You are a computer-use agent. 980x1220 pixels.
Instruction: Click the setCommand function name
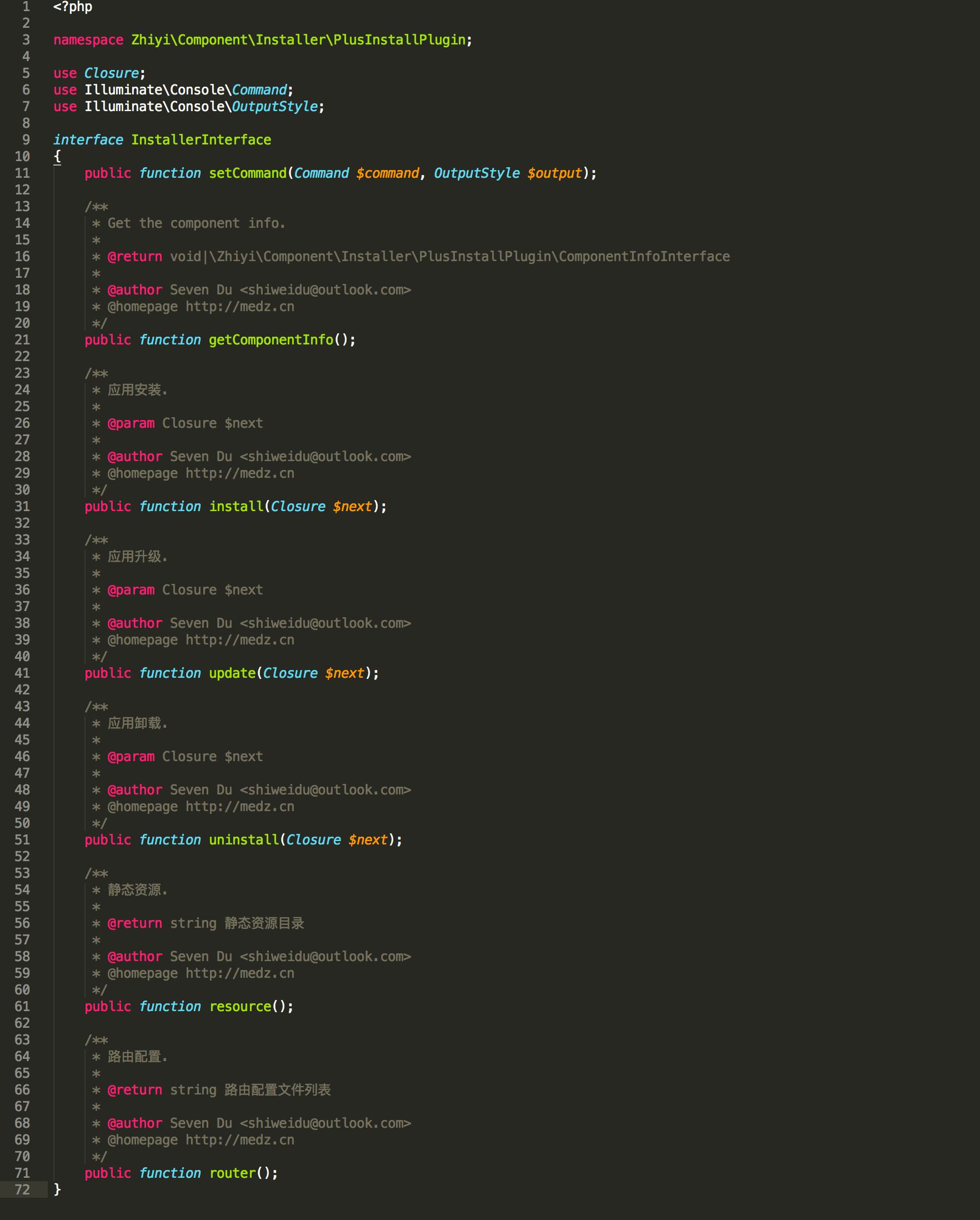pos(247,173)
